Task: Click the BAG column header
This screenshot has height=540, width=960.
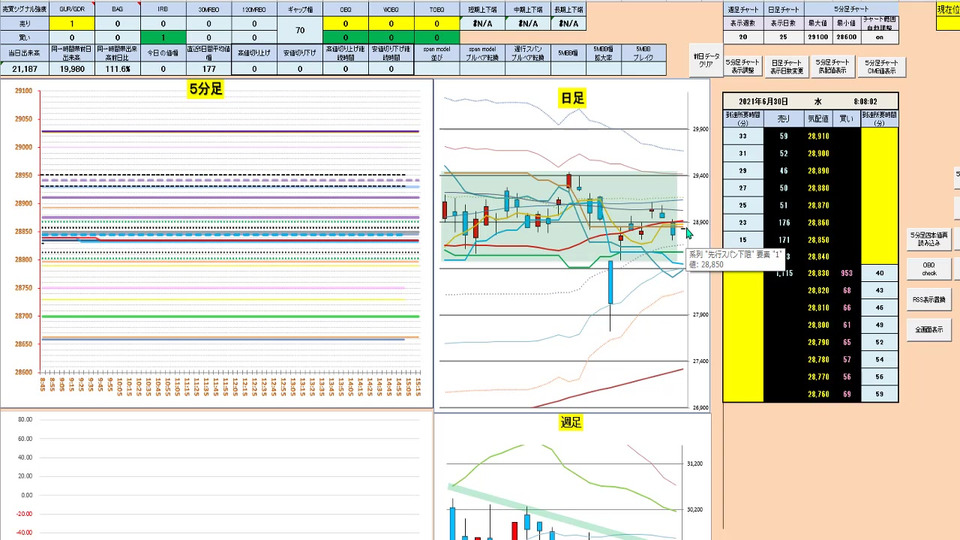Action: (x=118, y=9)
